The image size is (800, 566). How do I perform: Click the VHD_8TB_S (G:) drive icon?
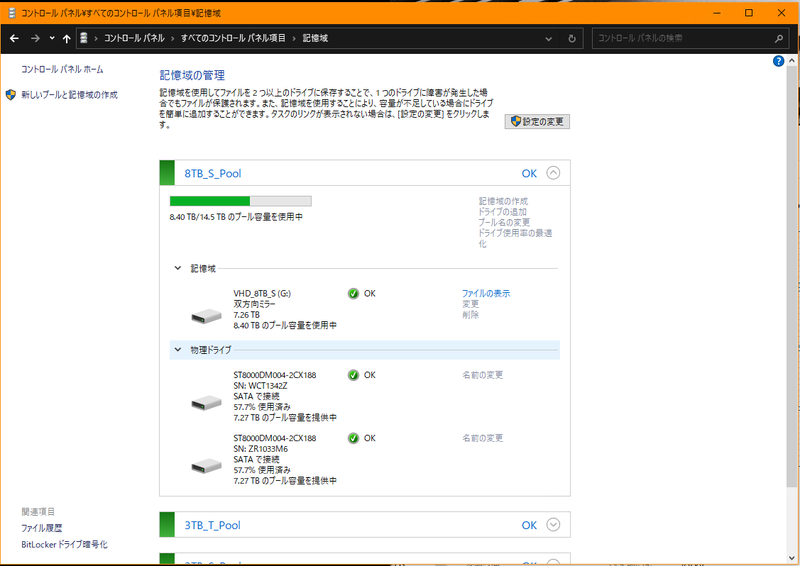coord(208,316)
